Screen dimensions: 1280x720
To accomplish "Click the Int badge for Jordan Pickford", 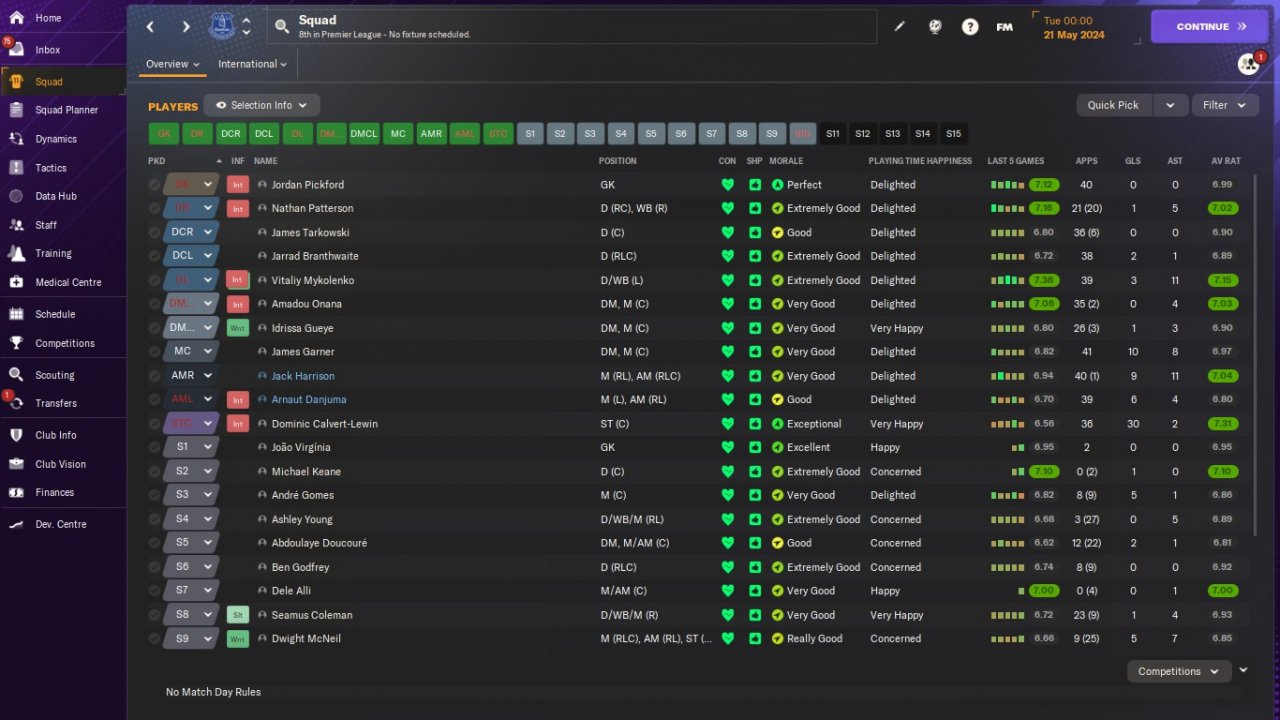I will tap(238, 185).
